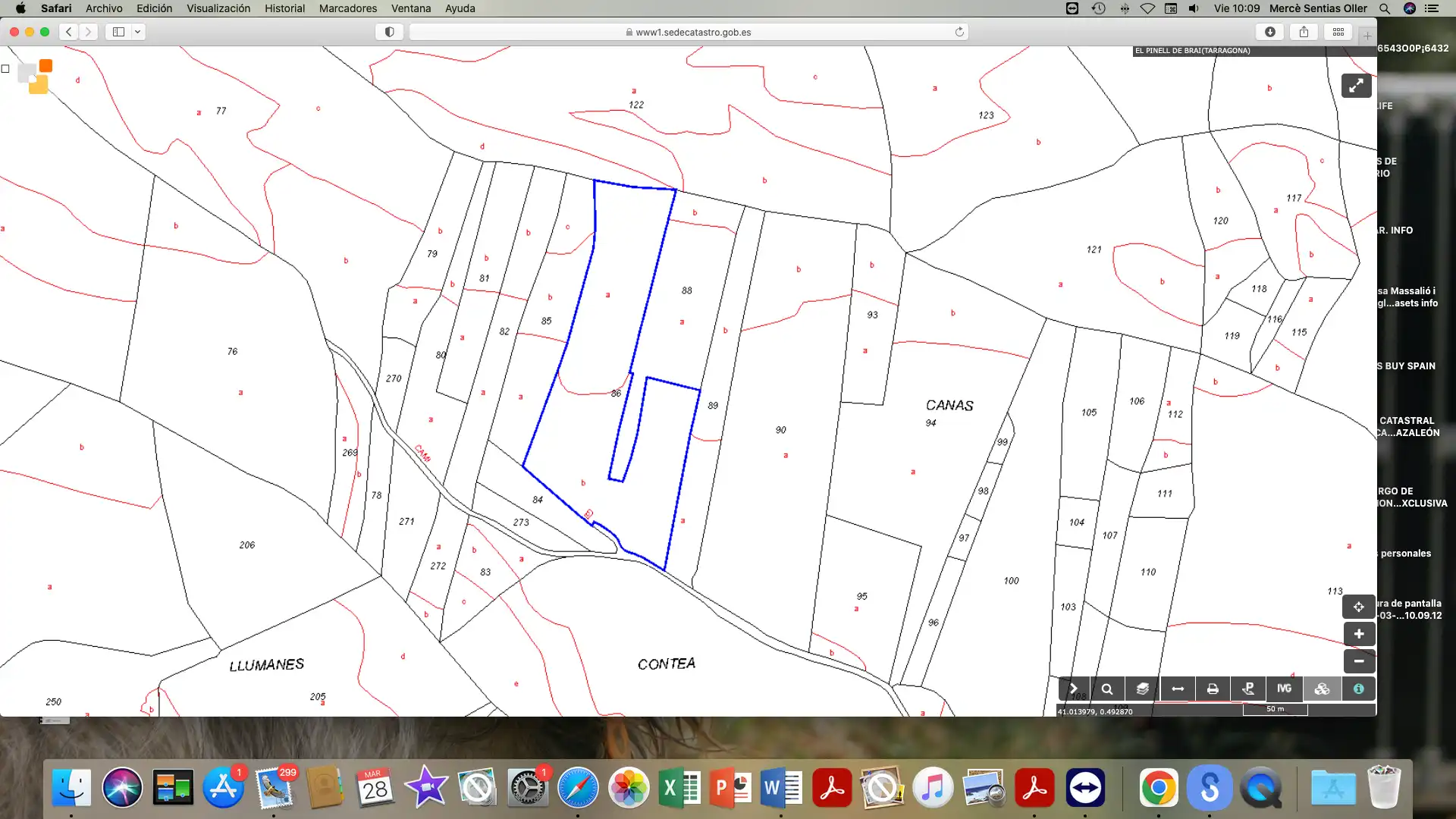Image resolution: width=1456 pixels, height=819 pixels.
Task: Launch PowerPoint from the dock
Action: [x=730, y=787]
